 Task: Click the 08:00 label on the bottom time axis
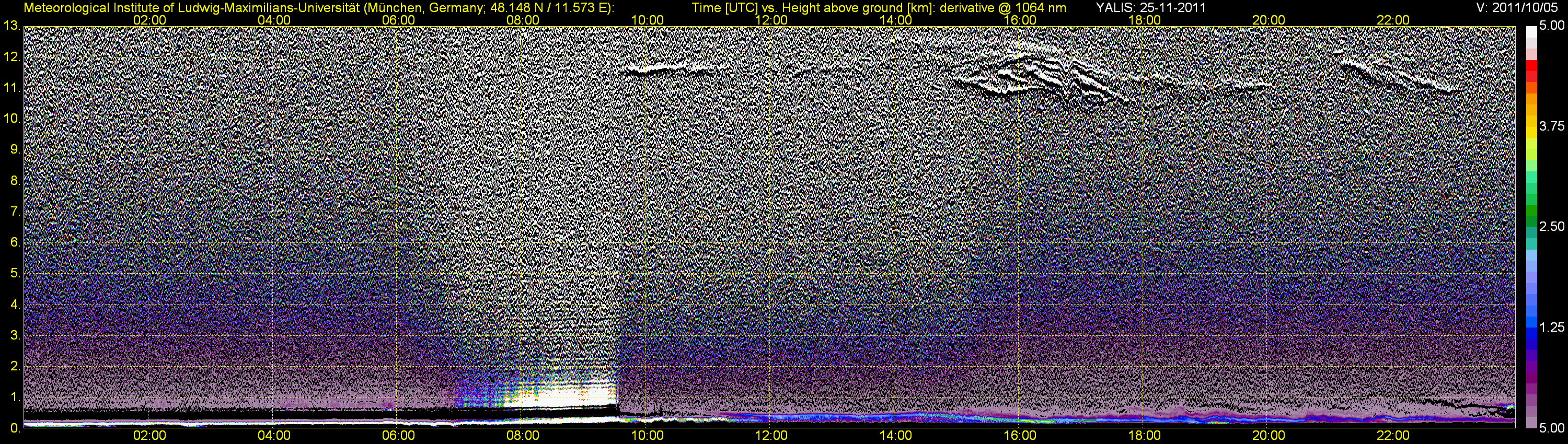[523, 436]
